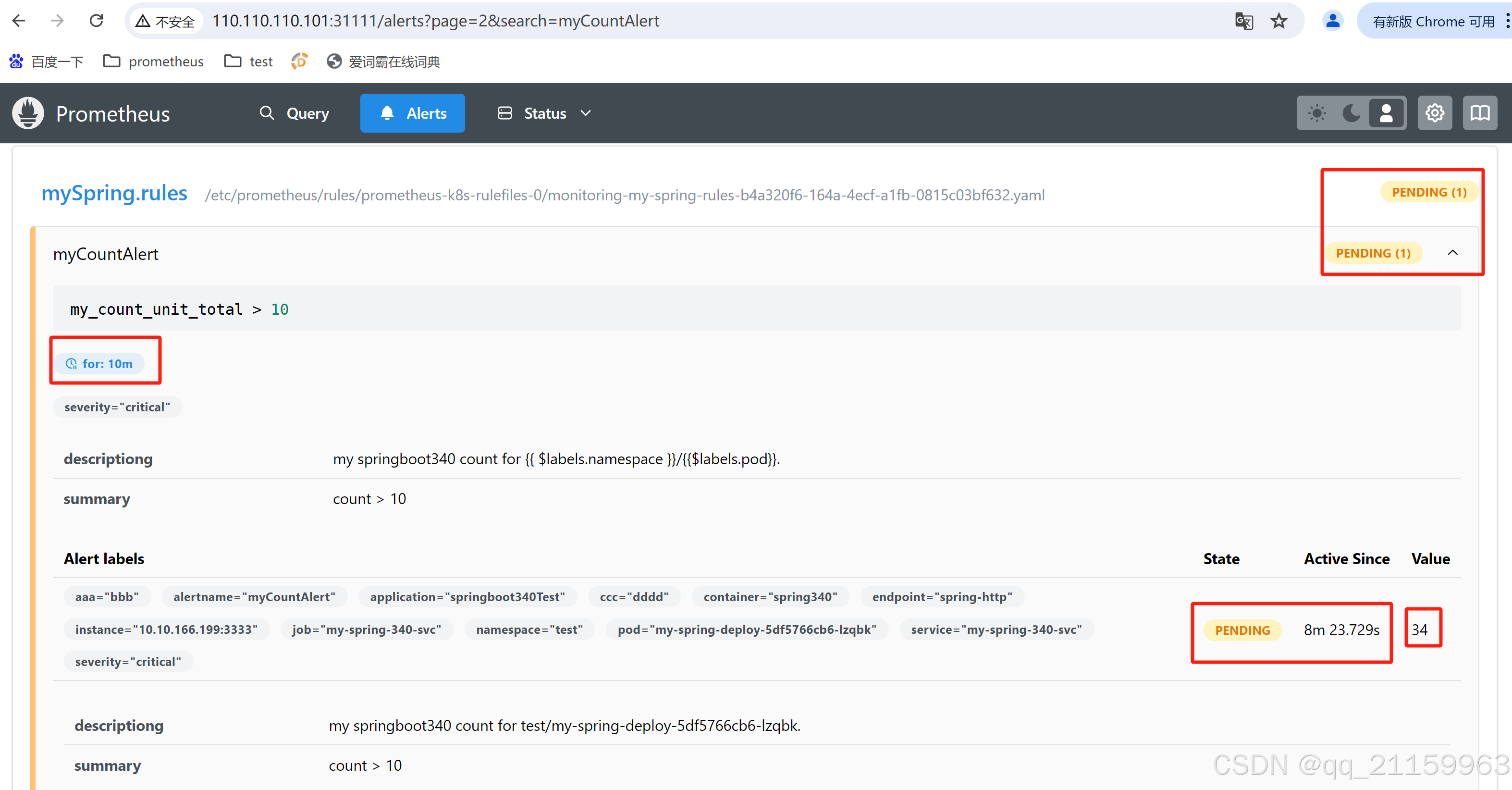Click the group PENDING (1) badge
Viewport: 1512px width, 790px height.
pyautogui.click(x=1429, y=192)
